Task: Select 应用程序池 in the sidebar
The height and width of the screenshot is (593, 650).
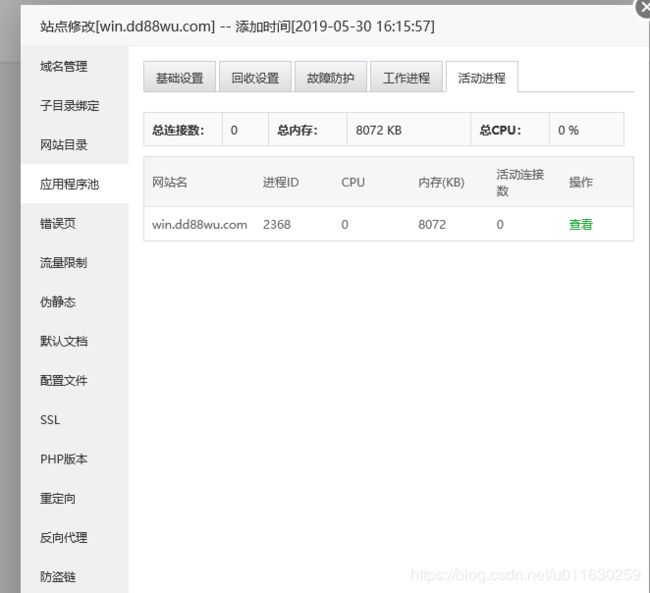Action: (69, 184)
